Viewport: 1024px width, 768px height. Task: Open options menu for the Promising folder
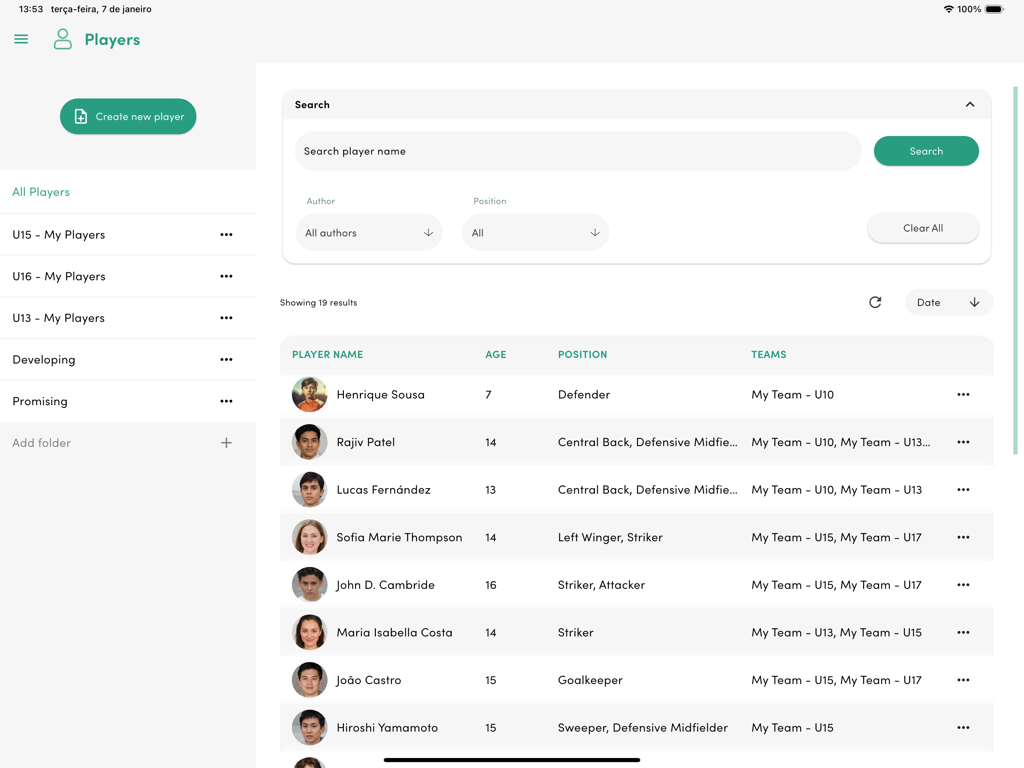[x=226, y=401]
